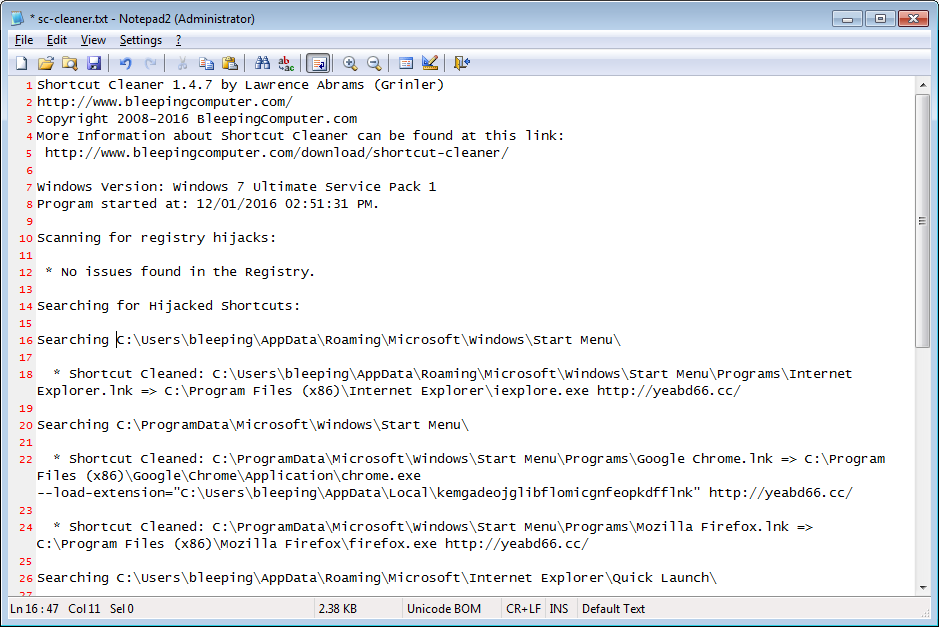Open the Select Scheme icon

click(405, 63)
